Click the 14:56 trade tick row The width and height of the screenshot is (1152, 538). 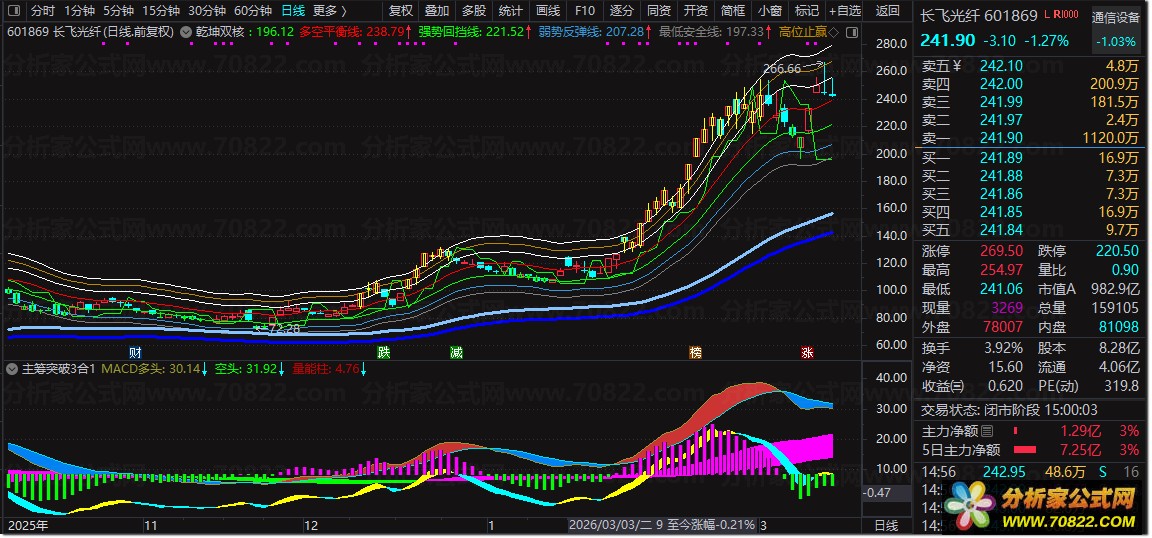1031,471
